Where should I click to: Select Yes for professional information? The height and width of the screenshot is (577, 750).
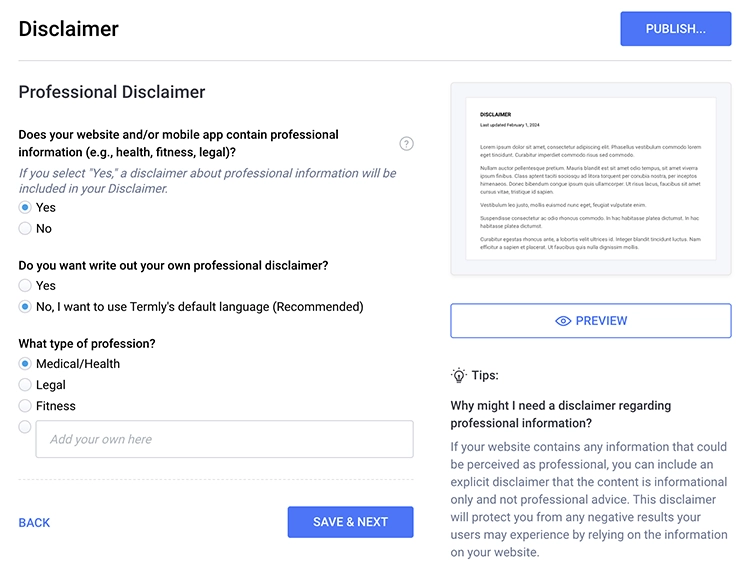25,207
